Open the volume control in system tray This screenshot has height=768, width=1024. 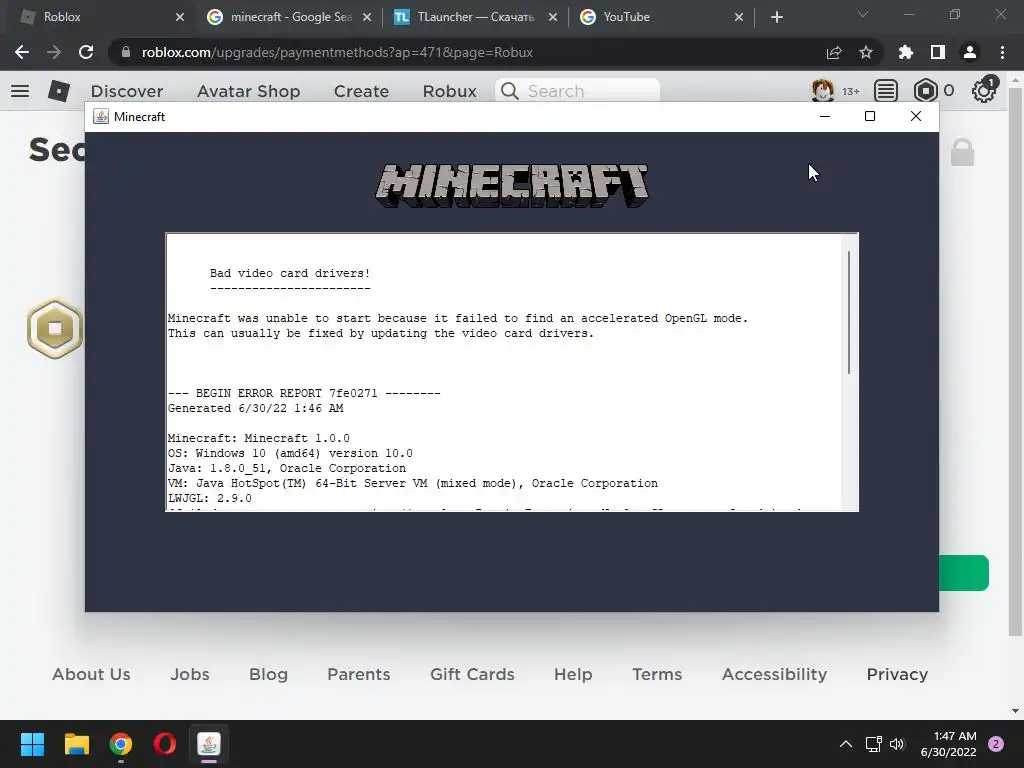pos(897,744)
